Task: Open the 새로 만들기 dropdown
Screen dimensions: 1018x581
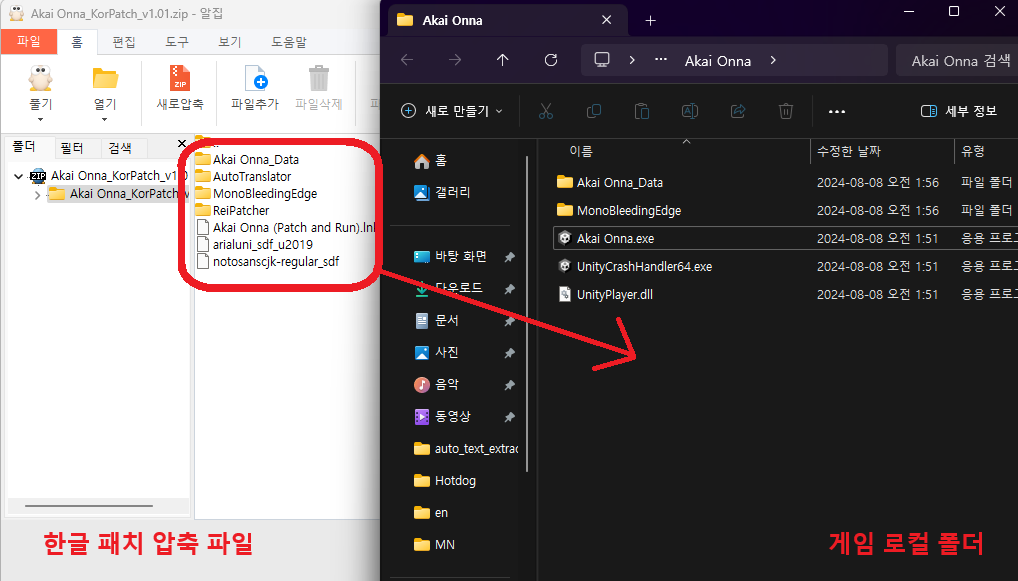Action: pos(453,111)
